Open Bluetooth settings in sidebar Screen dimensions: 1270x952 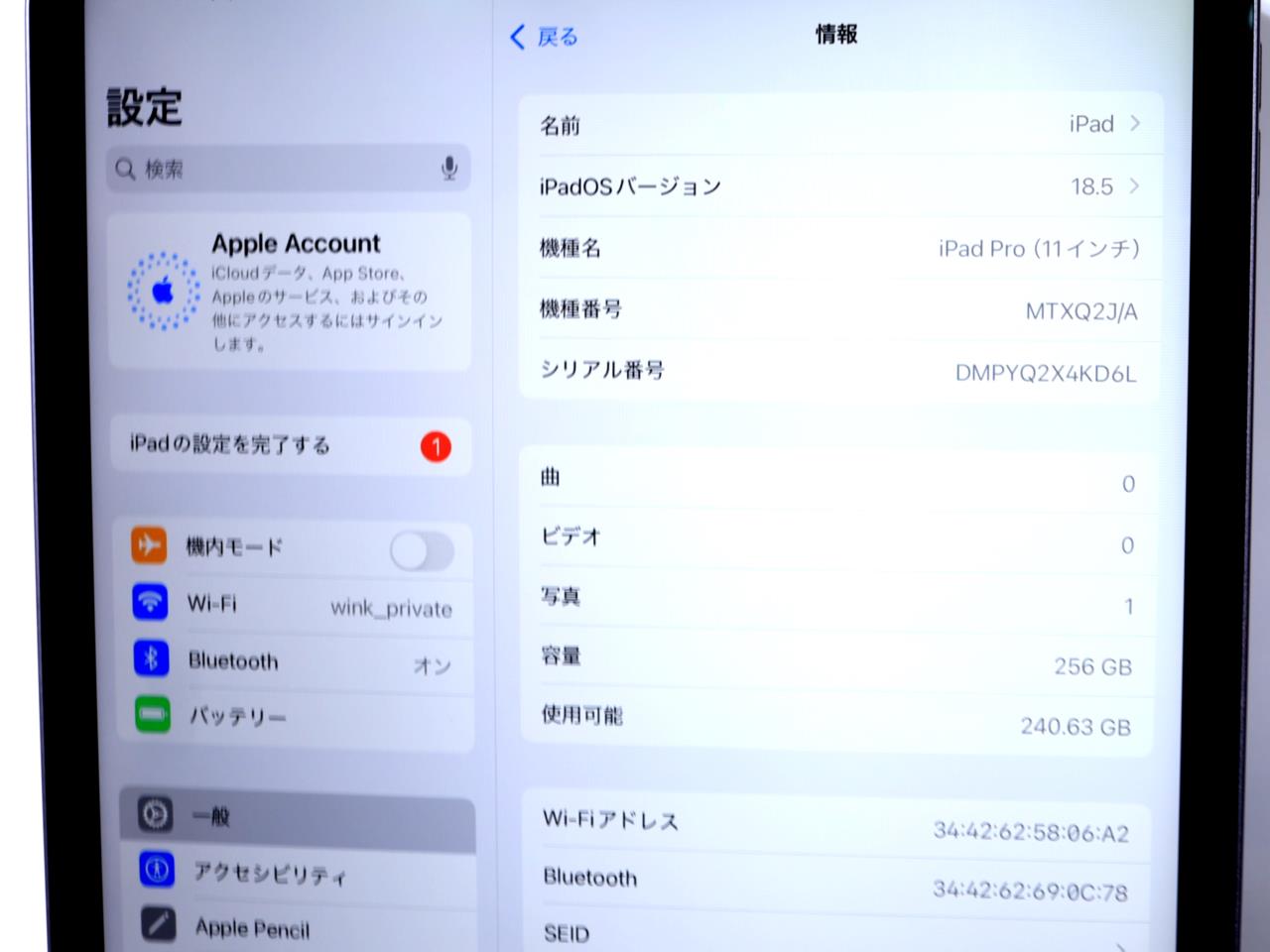coord(294,660)
